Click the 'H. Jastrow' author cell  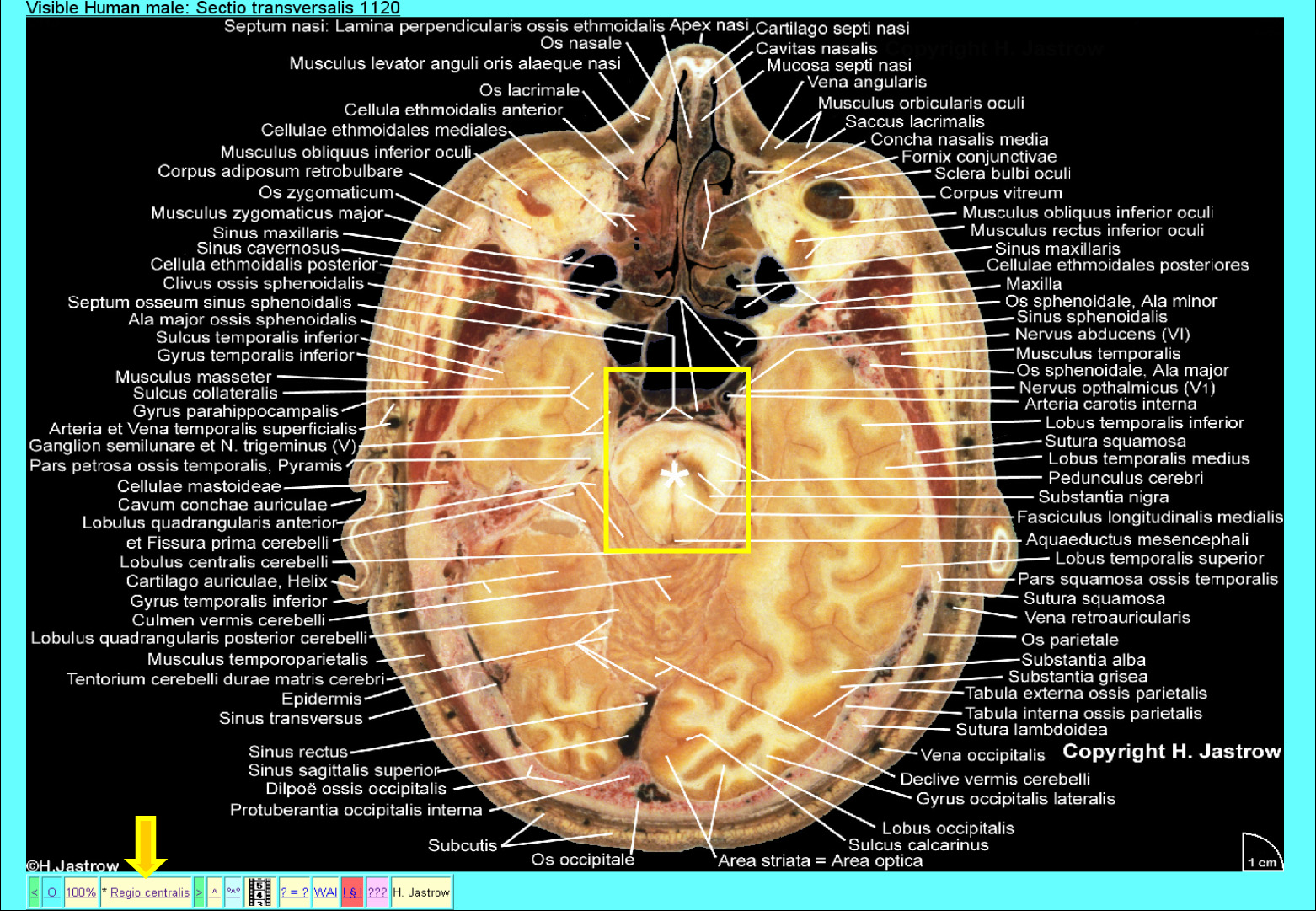click(422, 892)
